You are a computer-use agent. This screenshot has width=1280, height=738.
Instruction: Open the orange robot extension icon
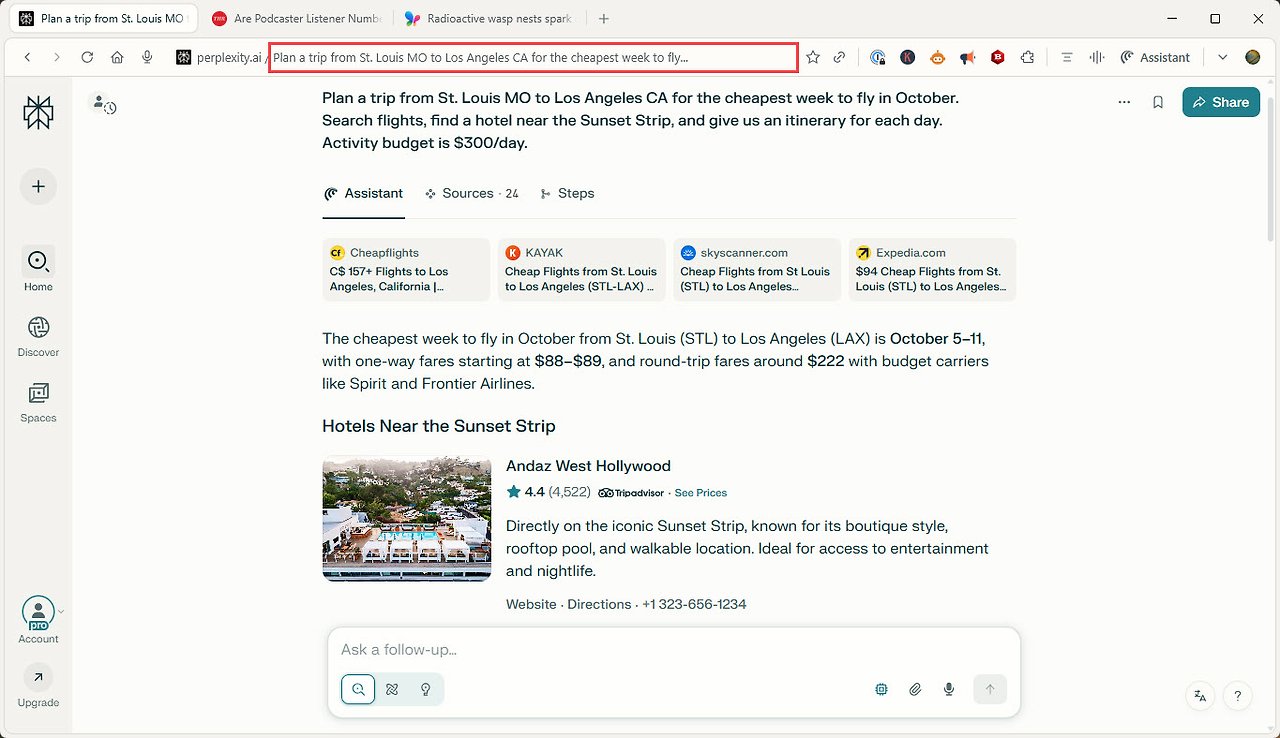937,58
